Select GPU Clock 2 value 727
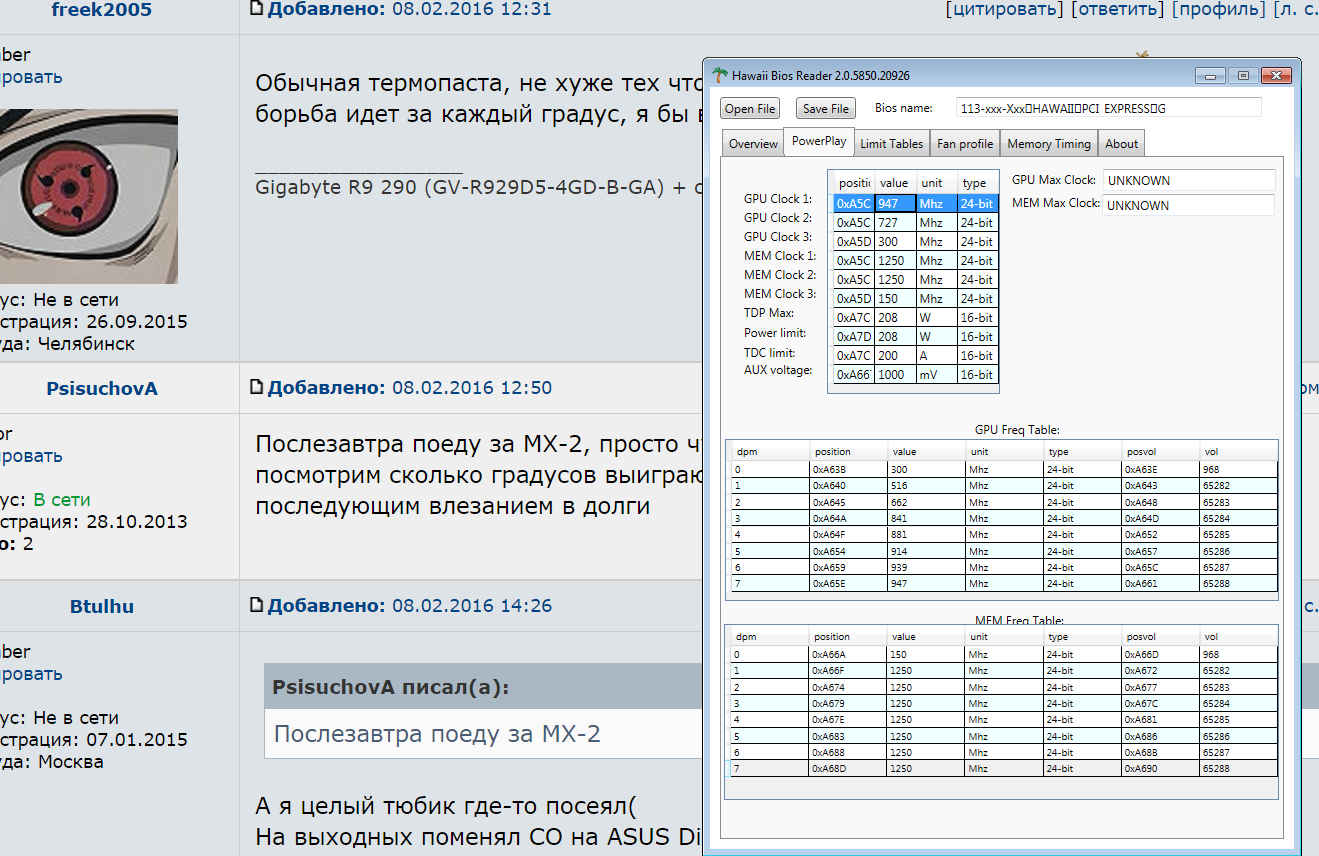Screen dimensions: 1319x856 click(x=896, y=222)
